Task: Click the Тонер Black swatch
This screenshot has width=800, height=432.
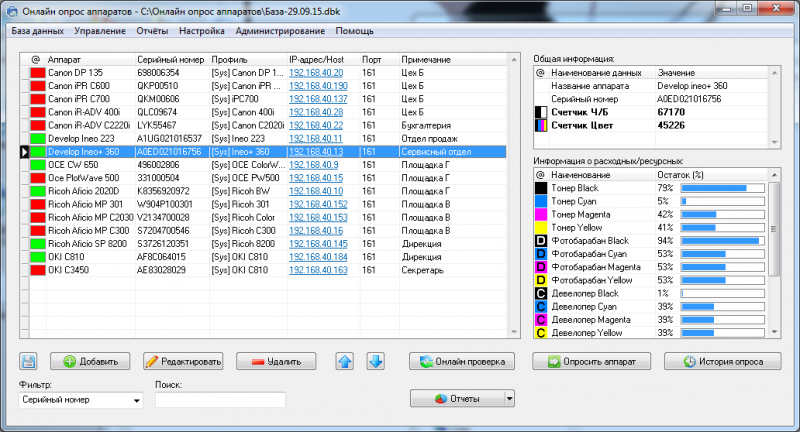Action: pyautogui.click(x=541, y=188)
